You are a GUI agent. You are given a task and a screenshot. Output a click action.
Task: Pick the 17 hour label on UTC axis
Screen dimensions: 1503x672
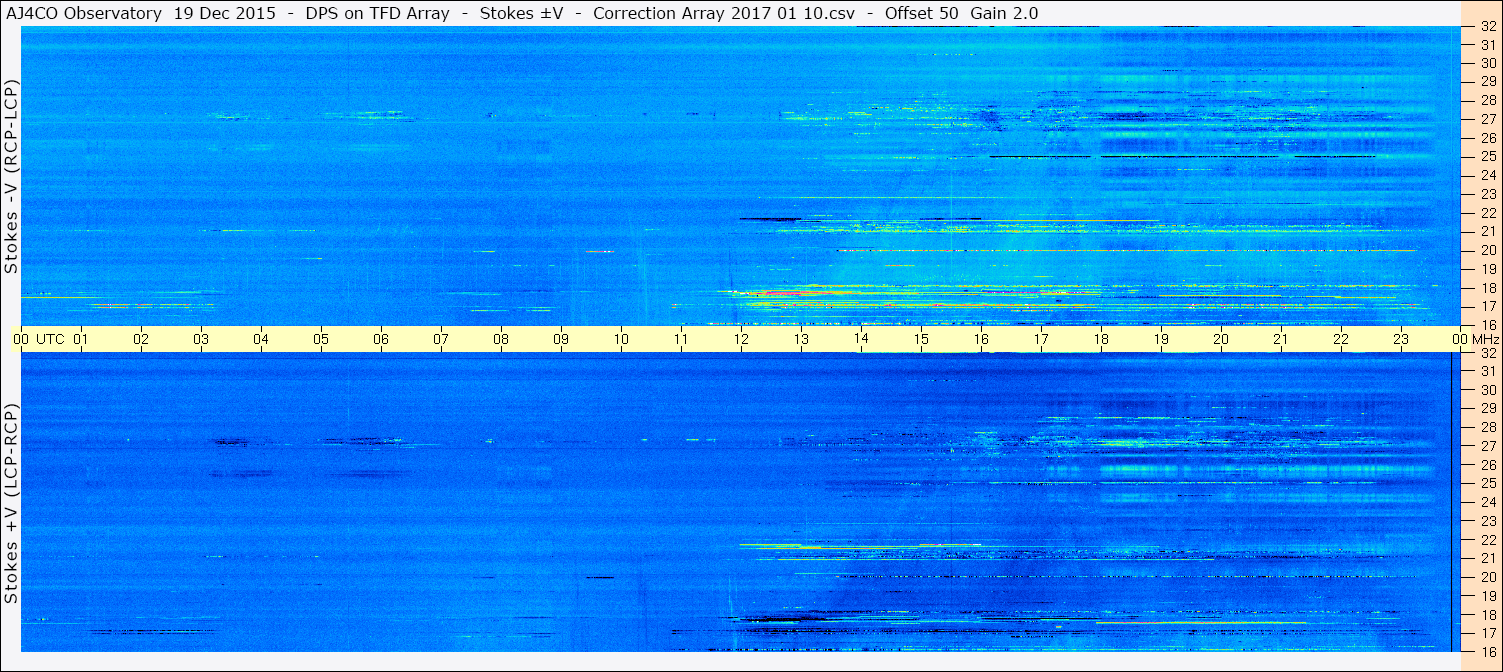1041,339
